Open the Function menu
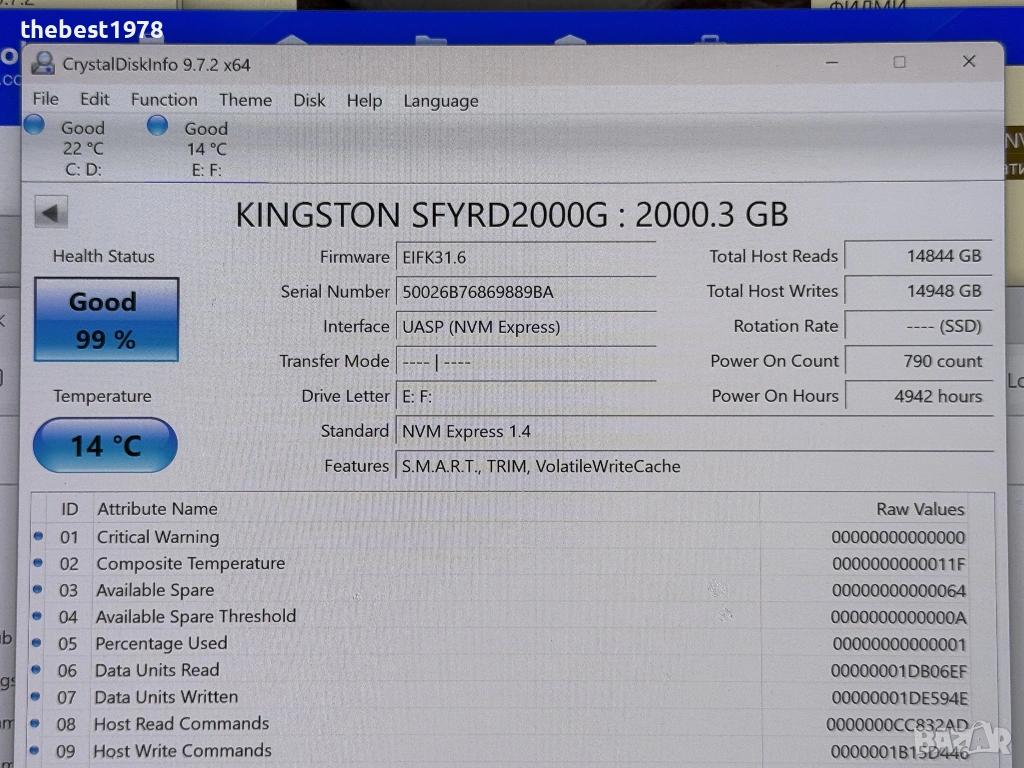The height and width of the screenshot is (768, 1024). (164, 99)
